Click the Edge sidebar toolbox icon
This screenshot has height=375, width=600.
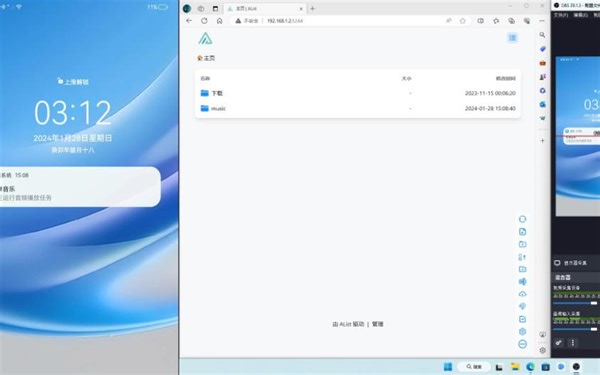coord(543,63)
